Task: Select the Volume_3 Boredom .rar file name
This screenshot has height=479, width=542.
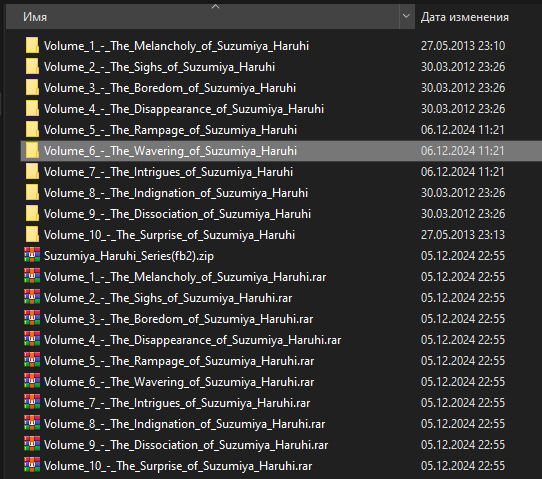Action: (x=178, y=319)
